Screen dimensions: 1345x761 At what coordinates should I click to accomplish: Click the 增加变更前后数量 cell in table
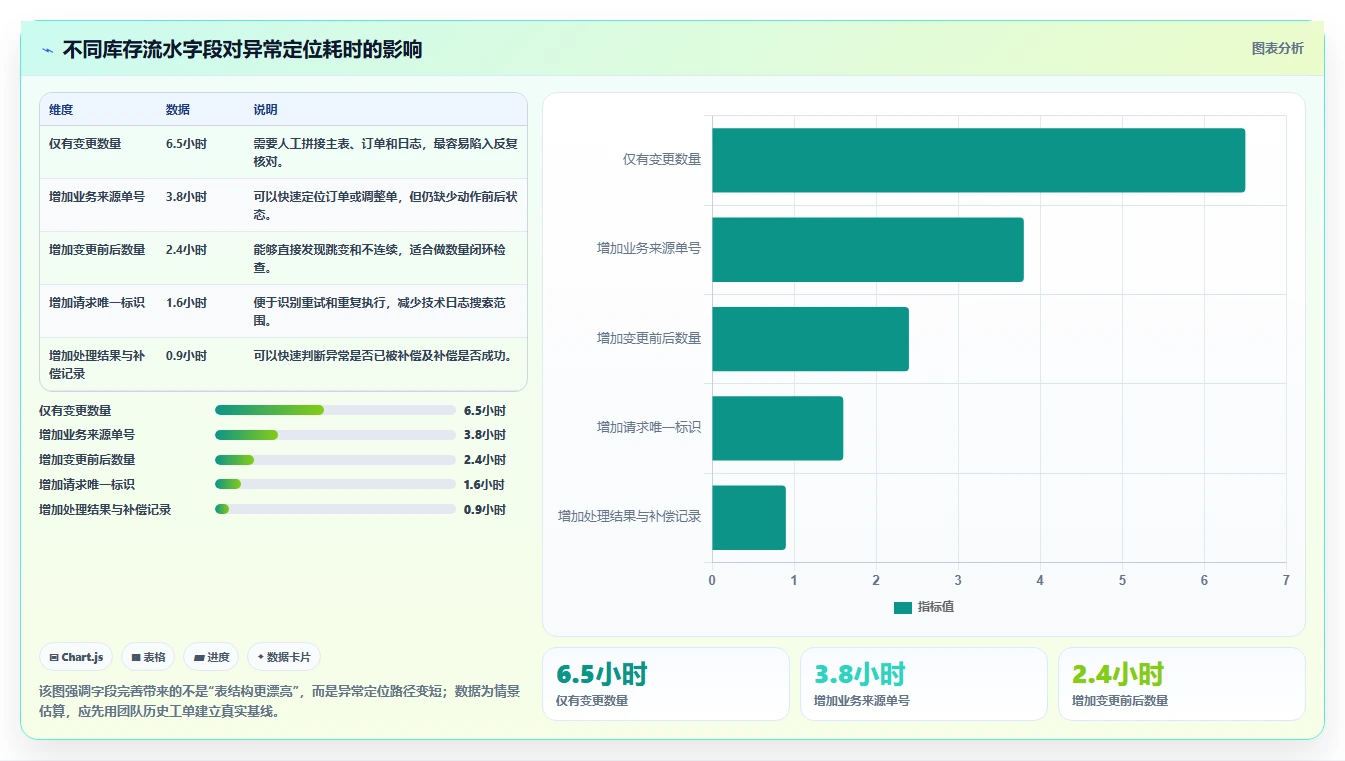coord(97,250)
